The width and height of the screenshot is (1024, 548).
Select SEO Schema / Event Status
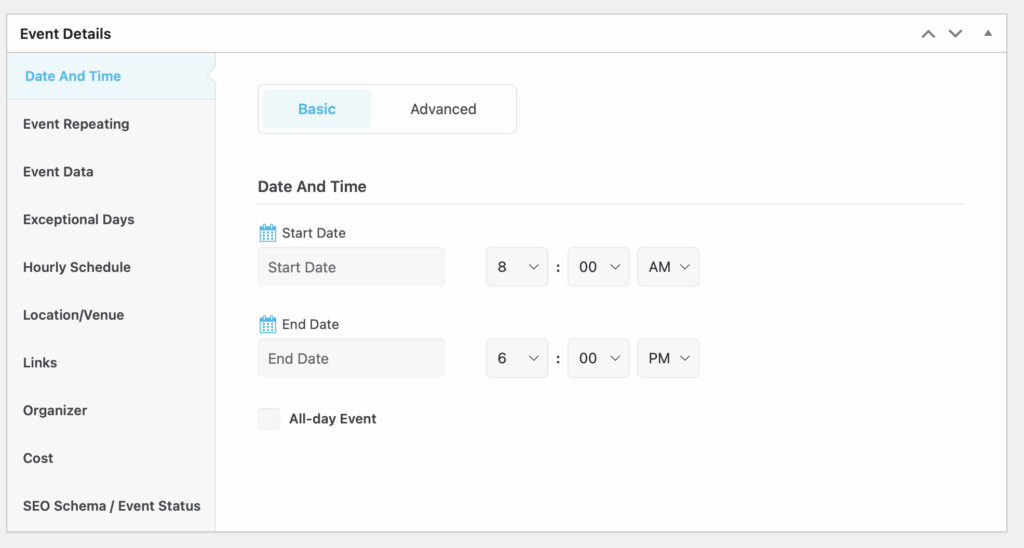(x=112, y=506)
